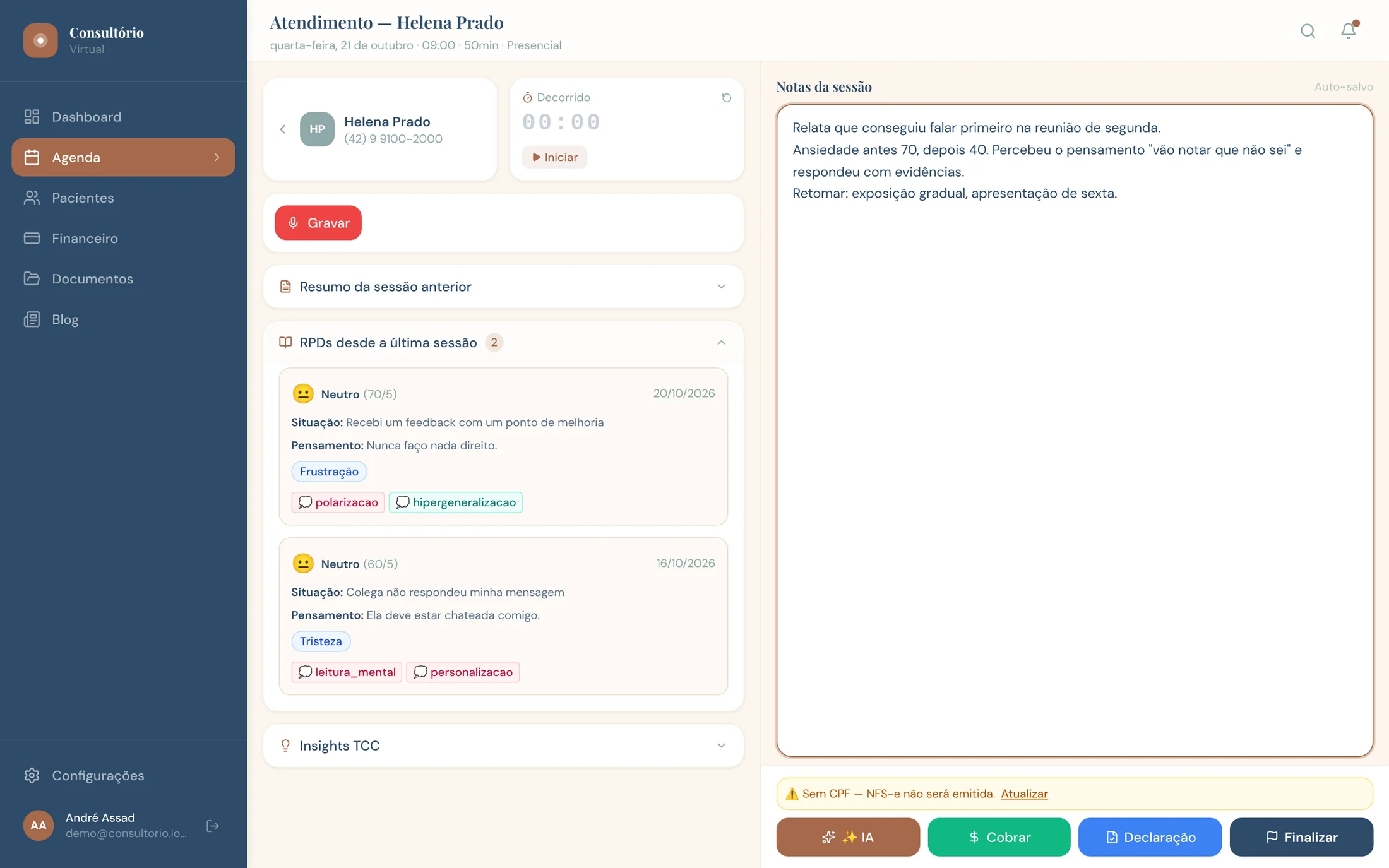The image size is (1389, 868).
Task: Select Agenda in the sidebar
Action: tap(123, 157)
